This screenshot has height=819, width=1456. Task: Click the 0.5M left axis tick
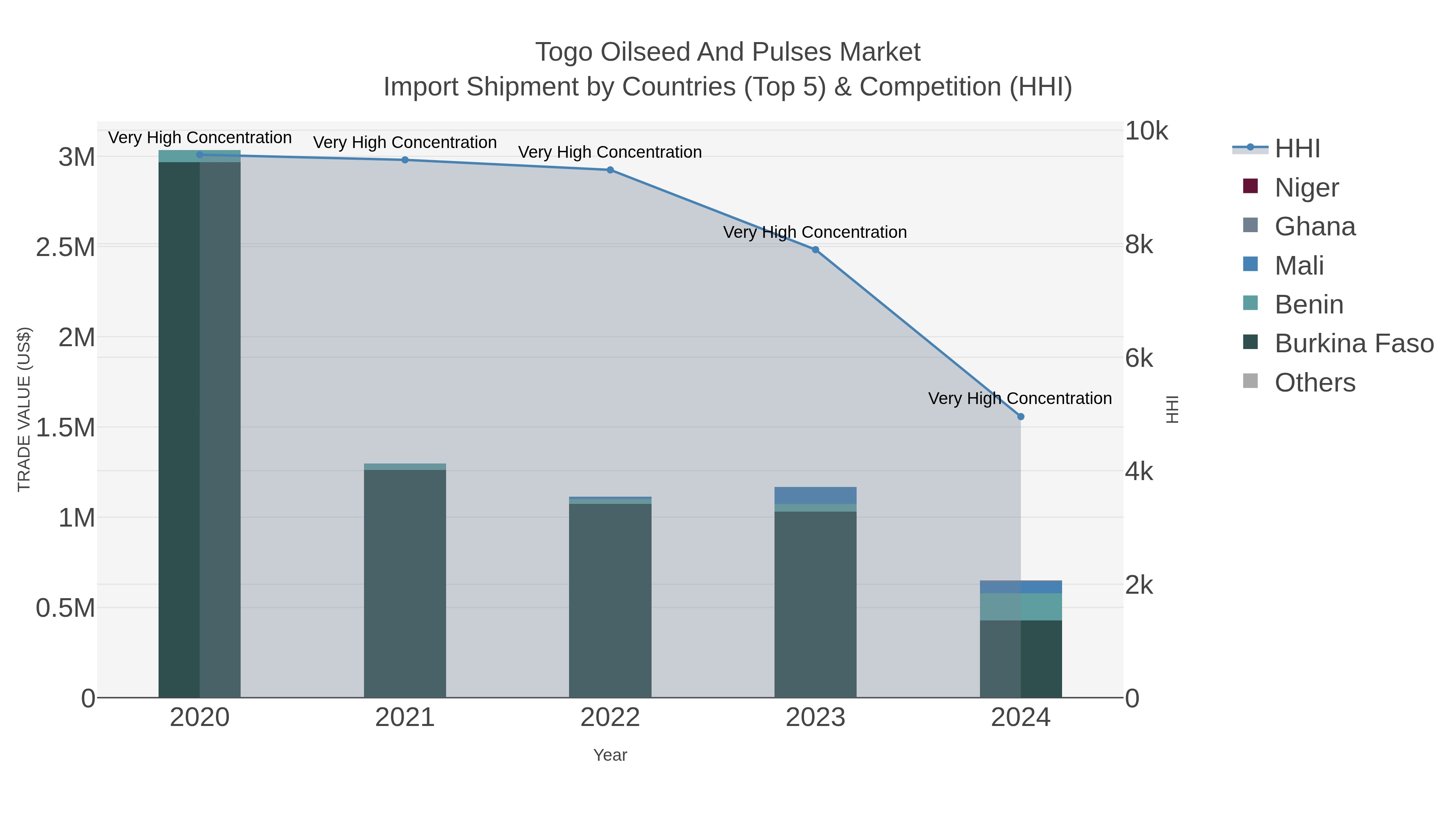66,608
